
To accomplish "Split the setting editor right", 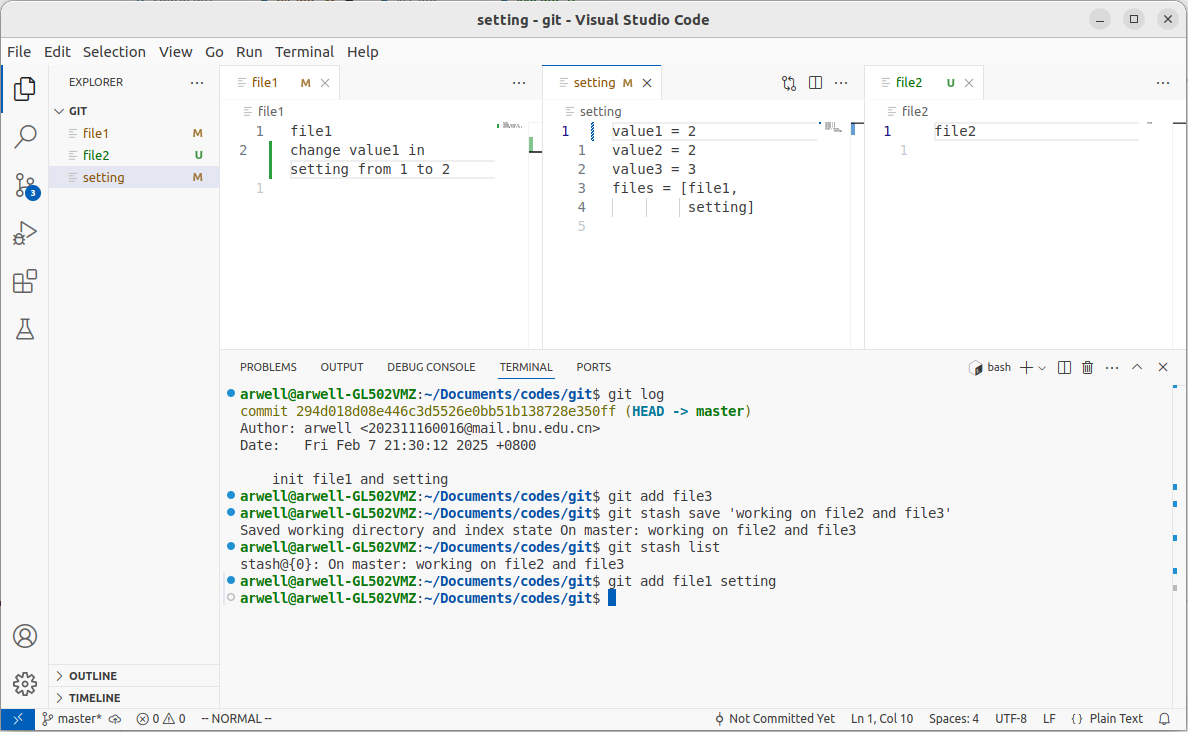I will pyautogui.click(x=815, y=83).
